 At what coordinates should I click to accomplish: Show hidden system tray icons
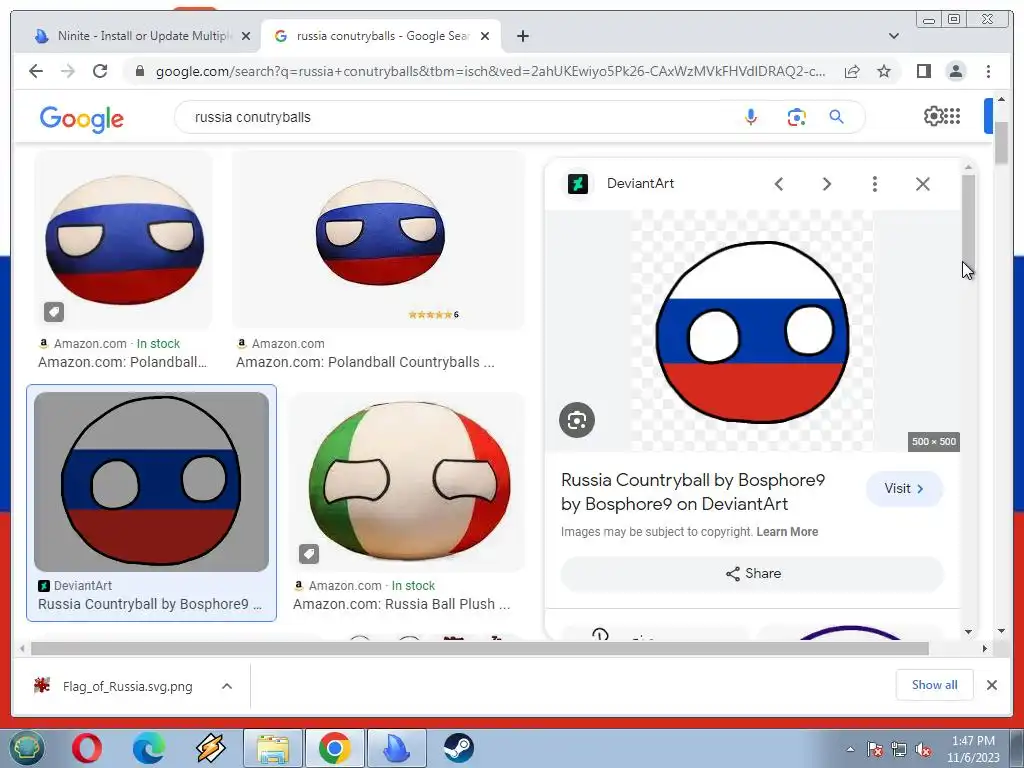850,749
